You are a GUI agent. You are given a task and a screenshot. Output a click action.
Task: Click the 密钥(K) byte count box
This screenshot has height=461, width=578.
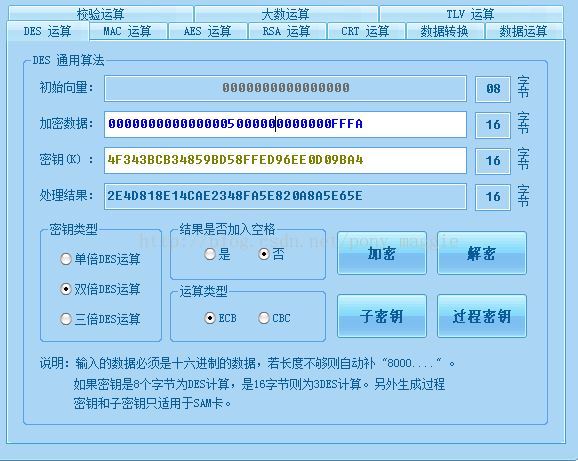[493, 161]
